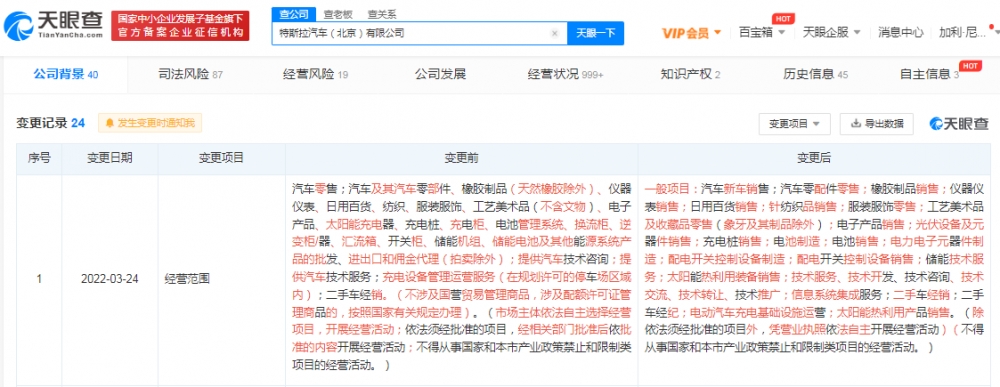Switch to the 查关系 search tab
Image resolution: width=1000 pixels, height=387 pixels.
[x=381, y=14]
